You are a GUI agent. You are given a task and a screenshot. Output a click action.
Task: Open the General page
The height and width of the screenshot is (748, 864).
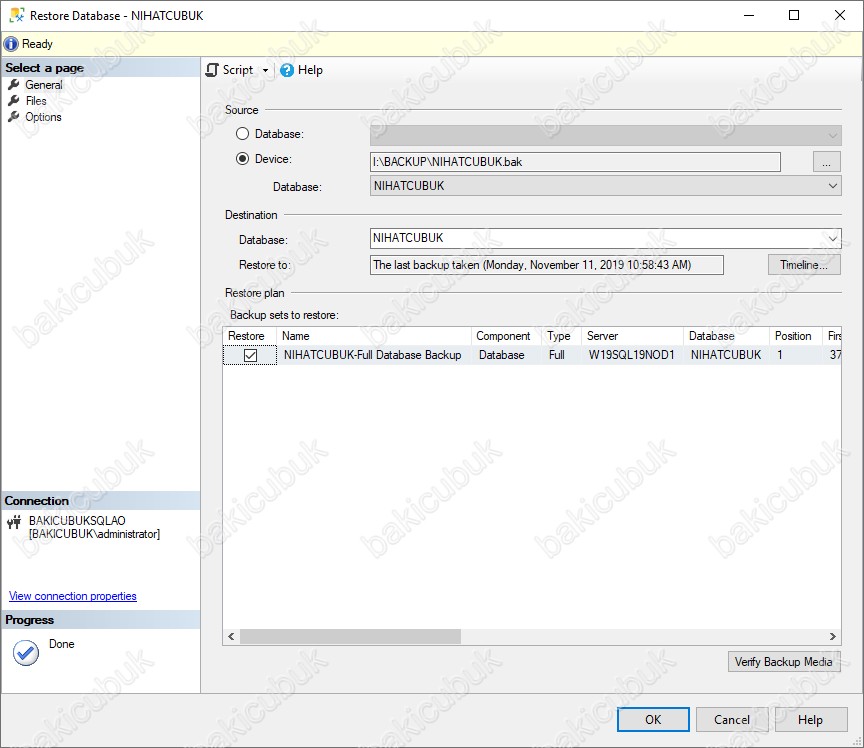pos(44,85)
